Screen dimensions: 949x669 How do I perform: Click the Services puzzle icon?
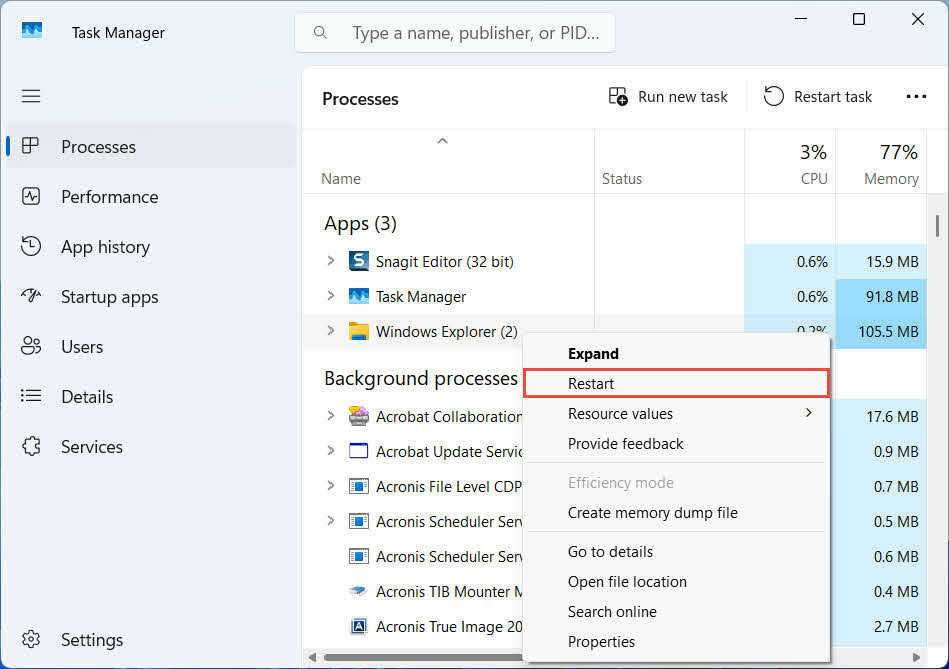point(31,446)
